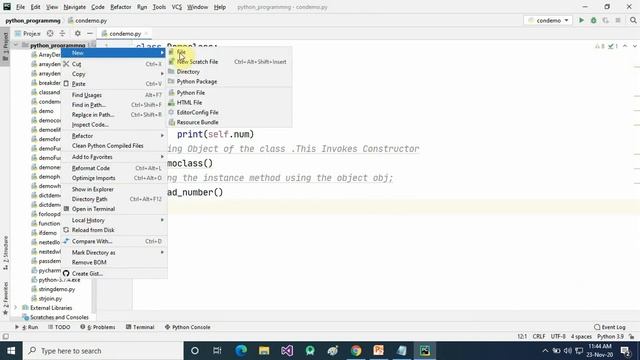Viewport: 640px width, 360px height.
Task: Open the Problems tool window tab
Action: pyautogui.click(x=98, y=327)
